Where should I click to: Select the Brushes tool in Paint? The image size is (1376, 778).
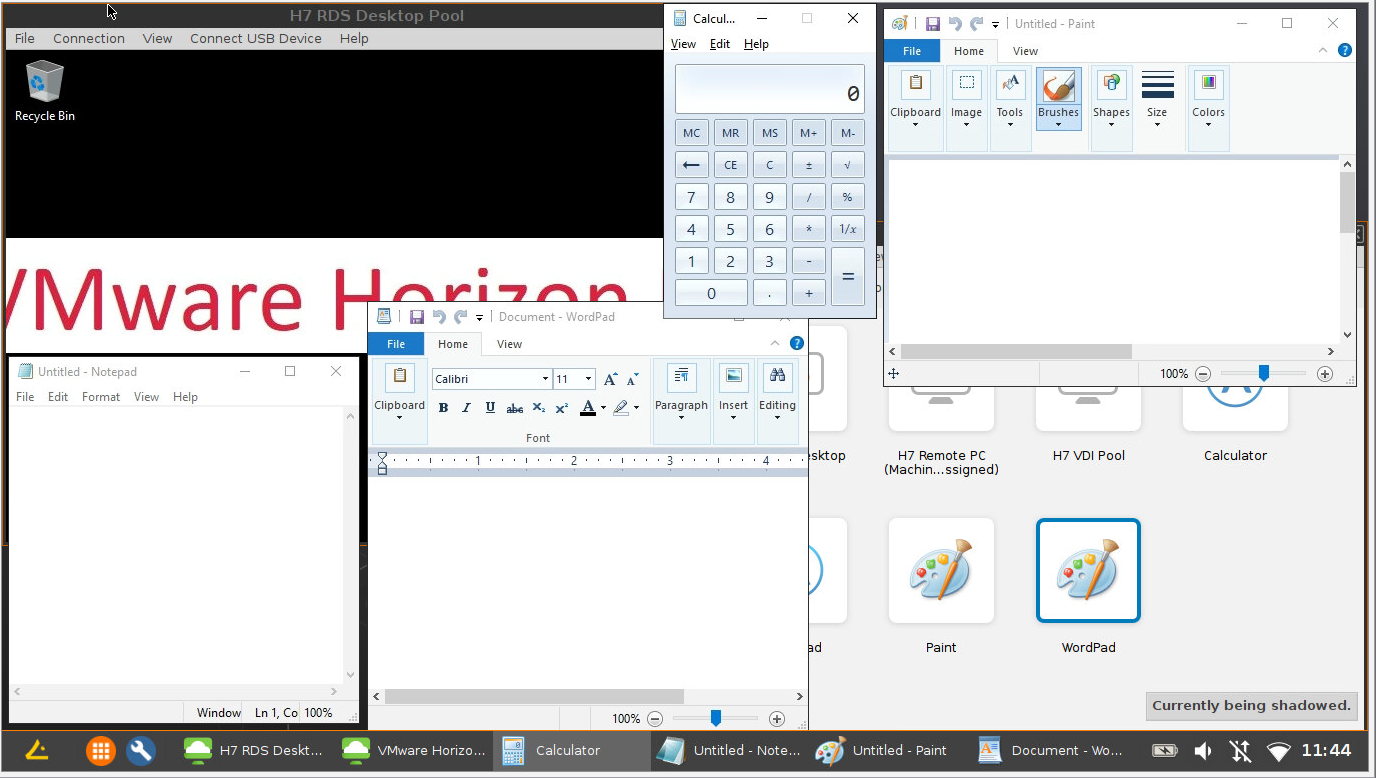[1058, 96]
